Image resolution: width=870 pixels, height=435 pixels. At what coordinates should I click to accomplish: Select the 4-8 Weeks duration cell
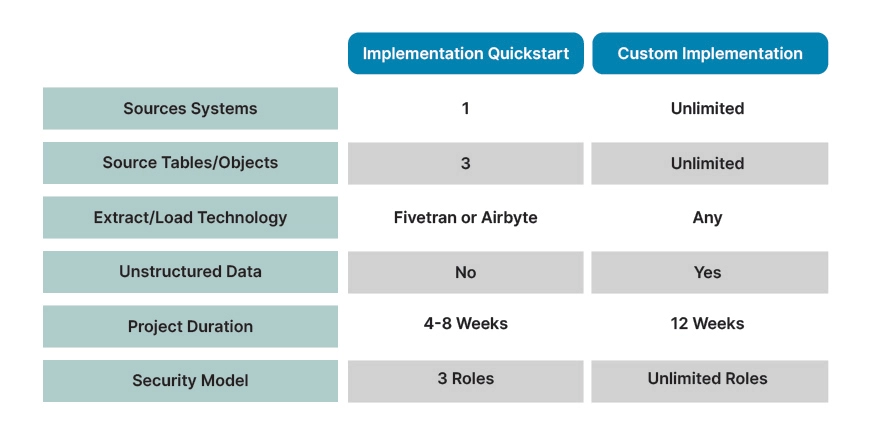click(x=466, y=323)
